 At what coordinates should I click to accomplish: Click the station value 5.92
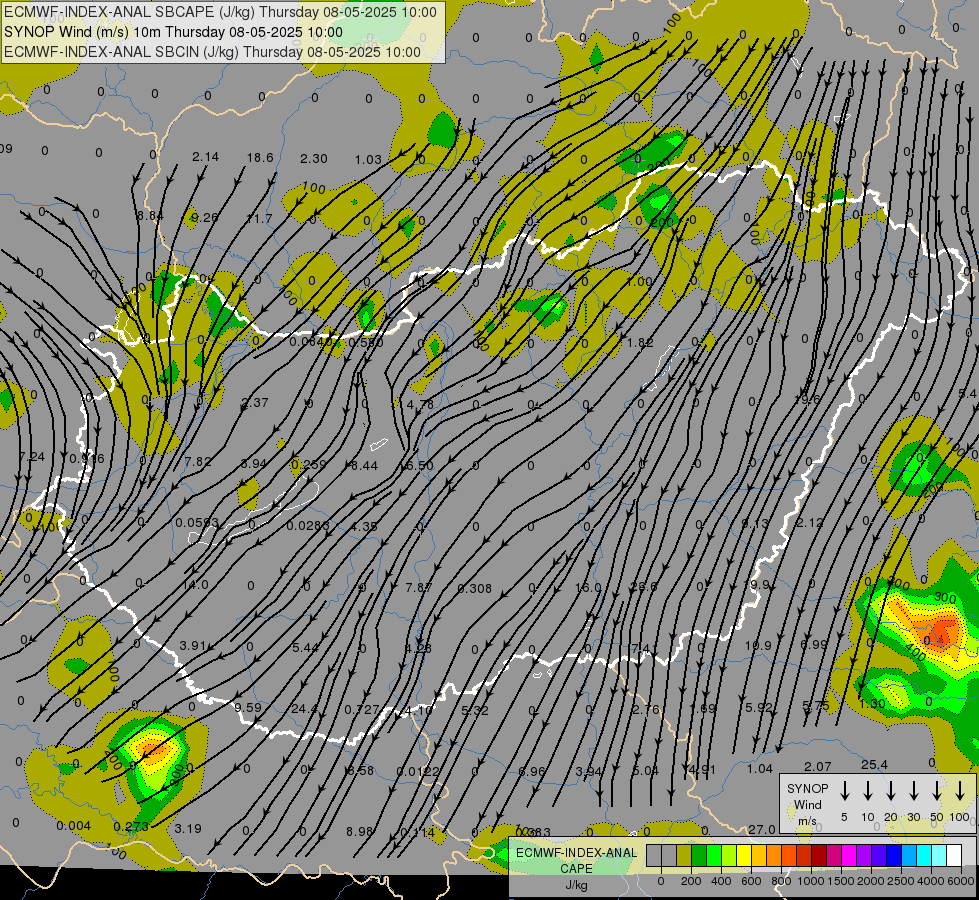759,708
